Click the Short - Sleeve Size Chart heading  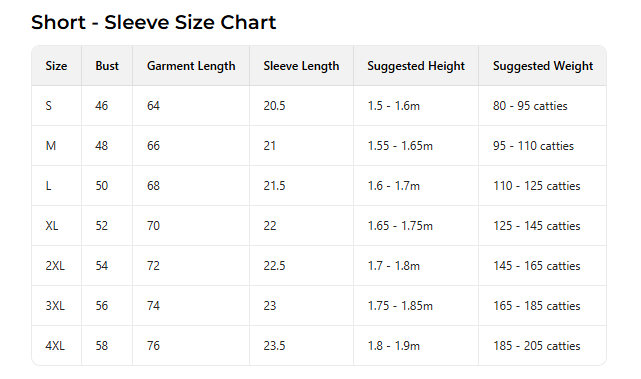pyautogui.click(x=154, y=22)
